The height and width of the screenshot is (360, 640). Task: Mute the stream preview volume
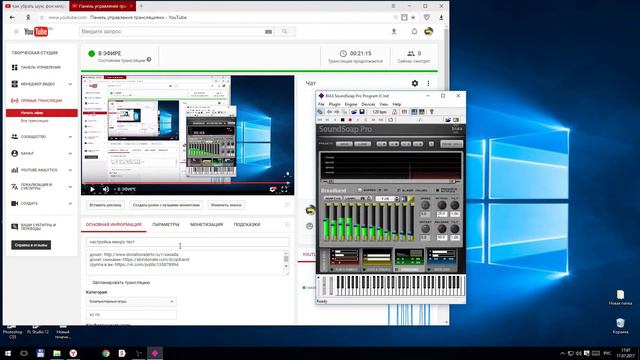point(106,189)
